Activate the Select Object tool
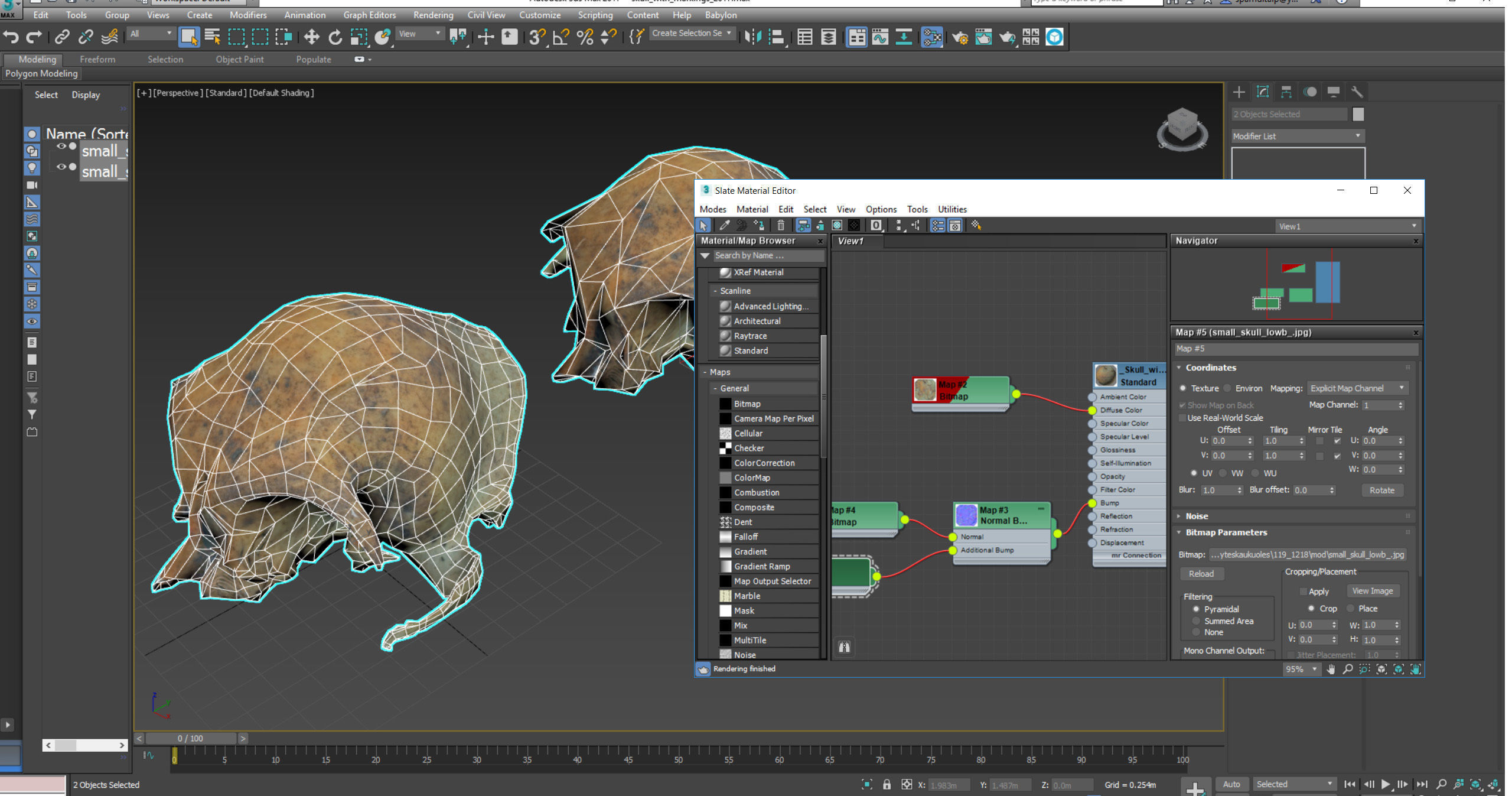 click(189, 37)
